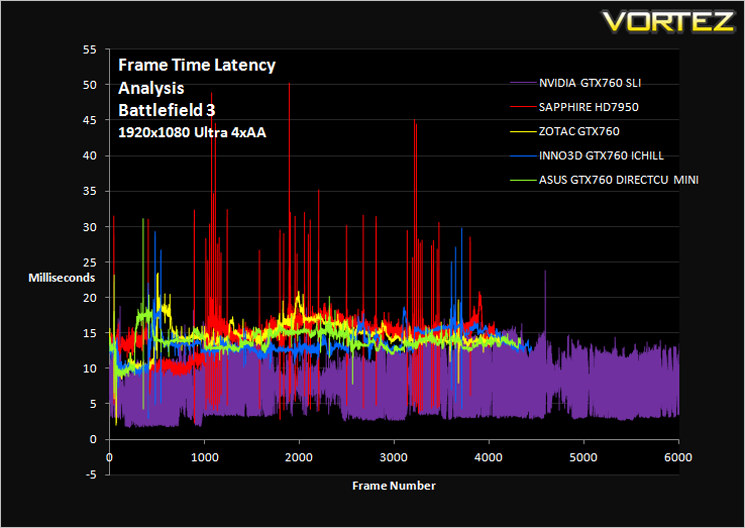Click the Analysis title line

pyautogui.click(x=151, y=88)
